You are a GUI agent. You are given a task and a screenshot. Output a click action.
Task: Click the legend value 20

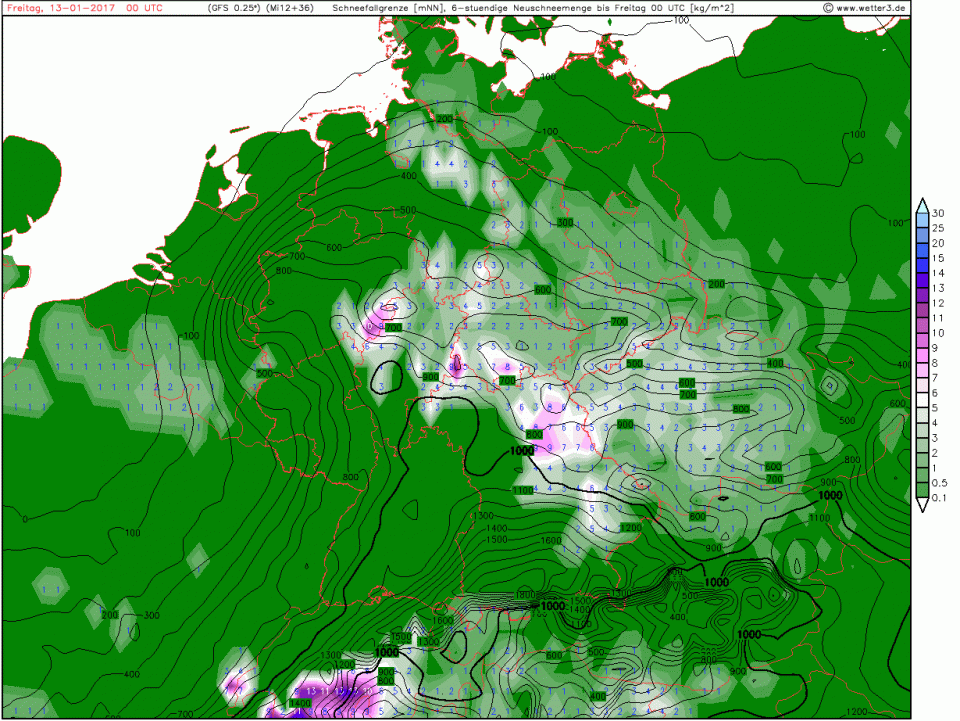pos(939,243)
